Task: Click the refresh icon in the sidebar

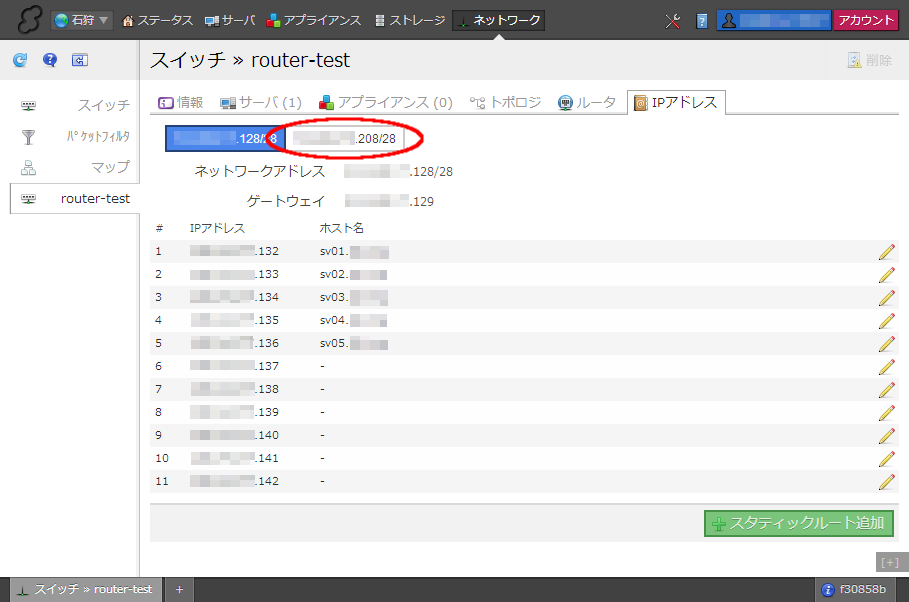Action: (x=20, y=61)
